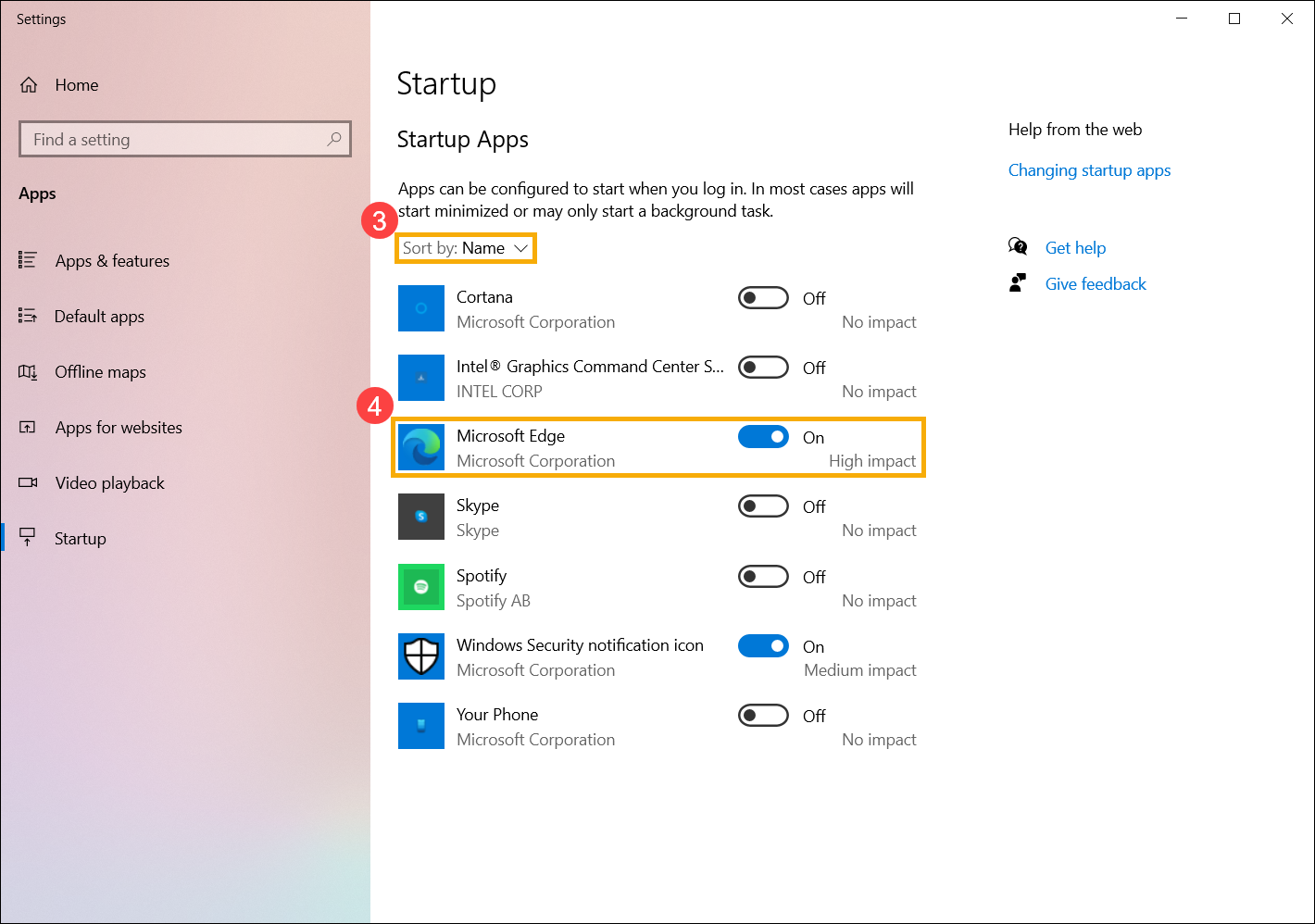Close the Settings window

click(x=1287, y=19)
